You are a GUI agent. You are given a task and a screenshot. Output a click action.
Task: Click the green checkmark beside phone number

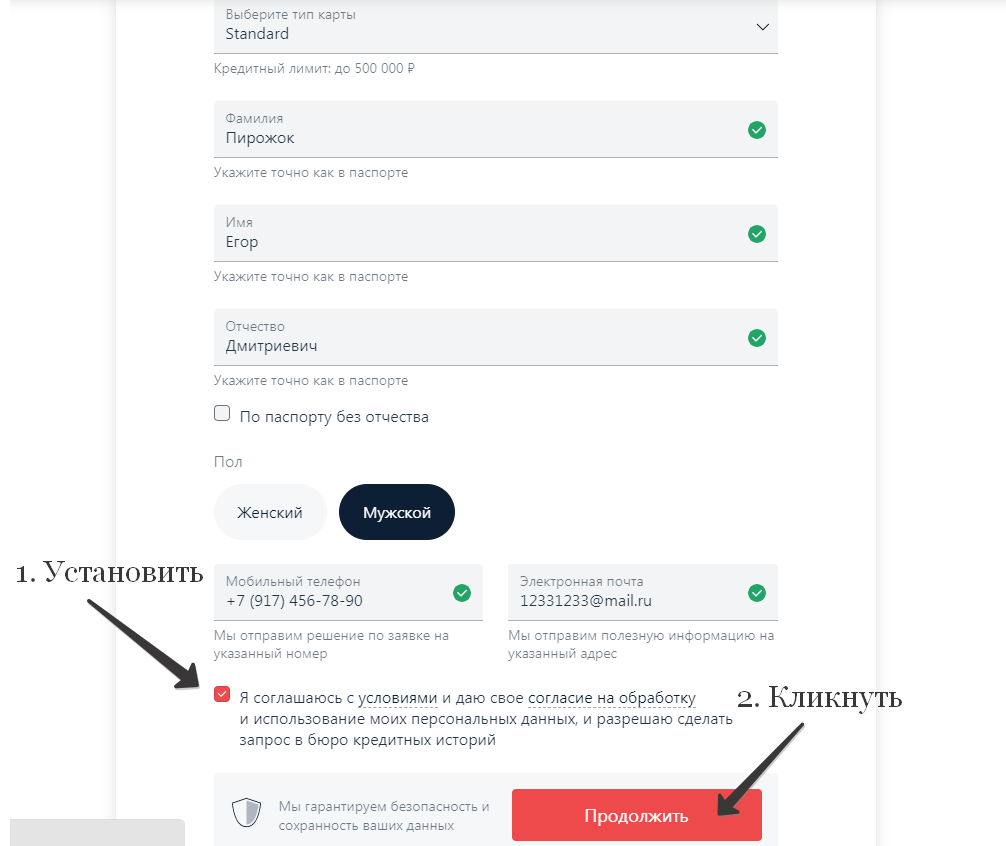(462, 593)
